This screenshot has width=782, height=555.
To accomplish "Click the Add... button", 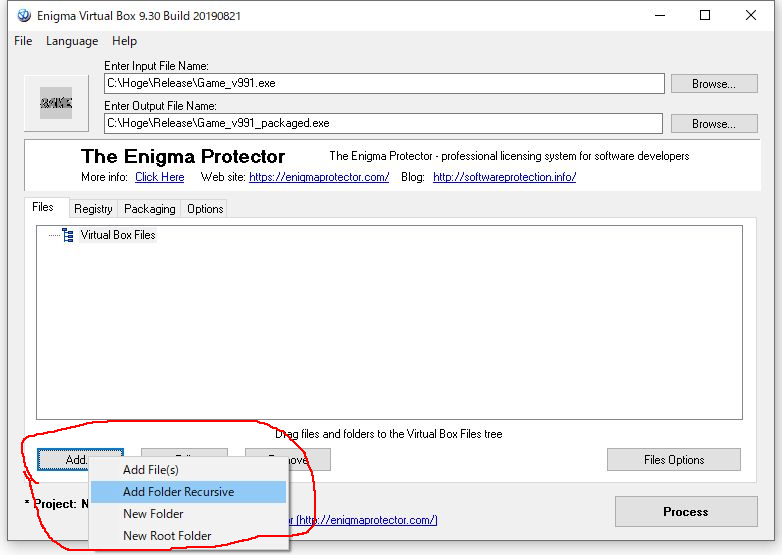I will pos(63,459).
